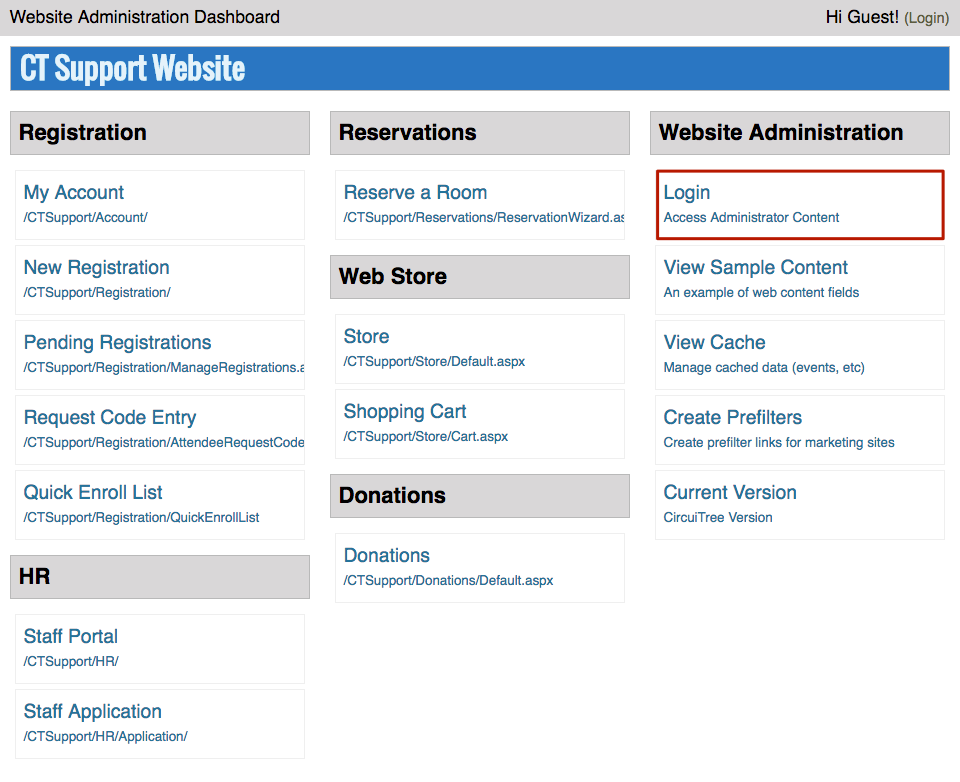960x782 pixels.
Task: Open the Donations page
Action: (x=386, y=555)
